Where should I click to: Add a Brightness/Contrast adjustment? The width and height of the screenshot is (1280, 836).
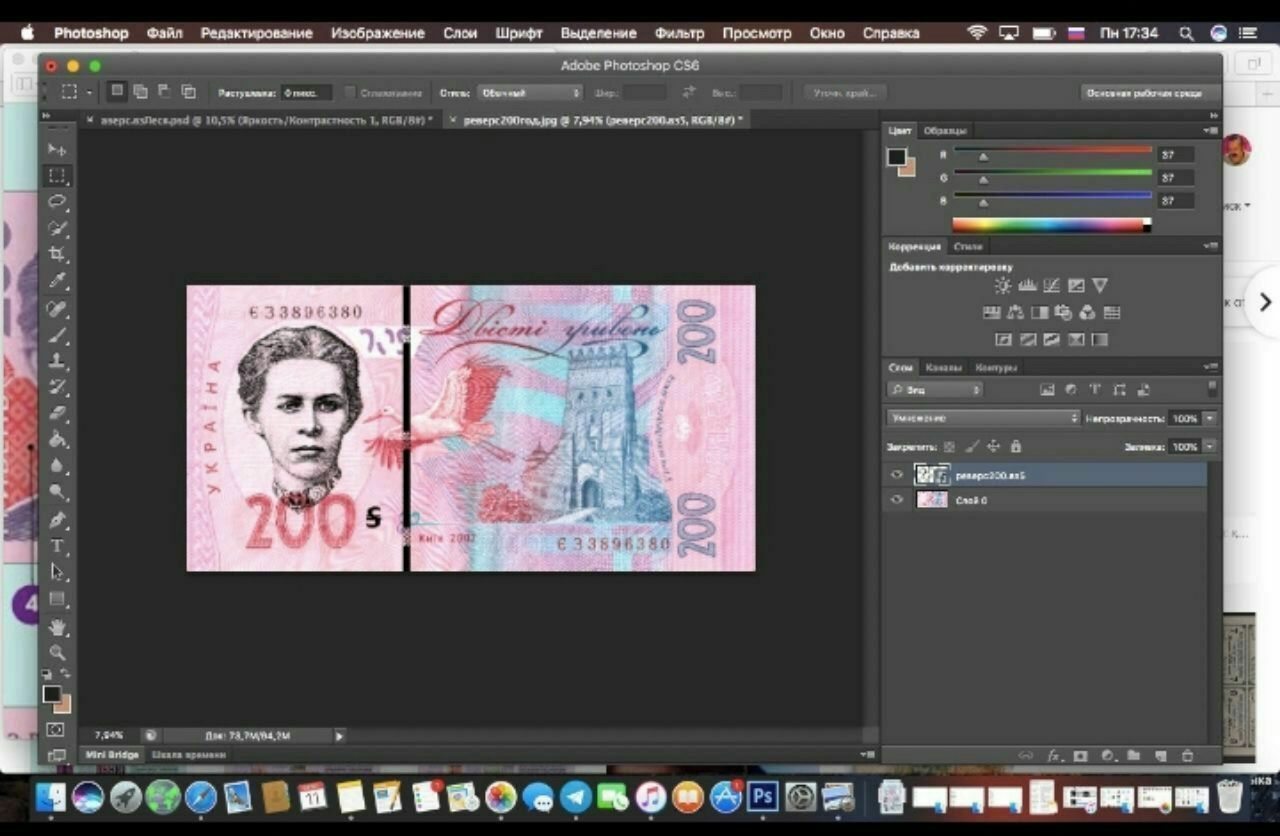1003,286
